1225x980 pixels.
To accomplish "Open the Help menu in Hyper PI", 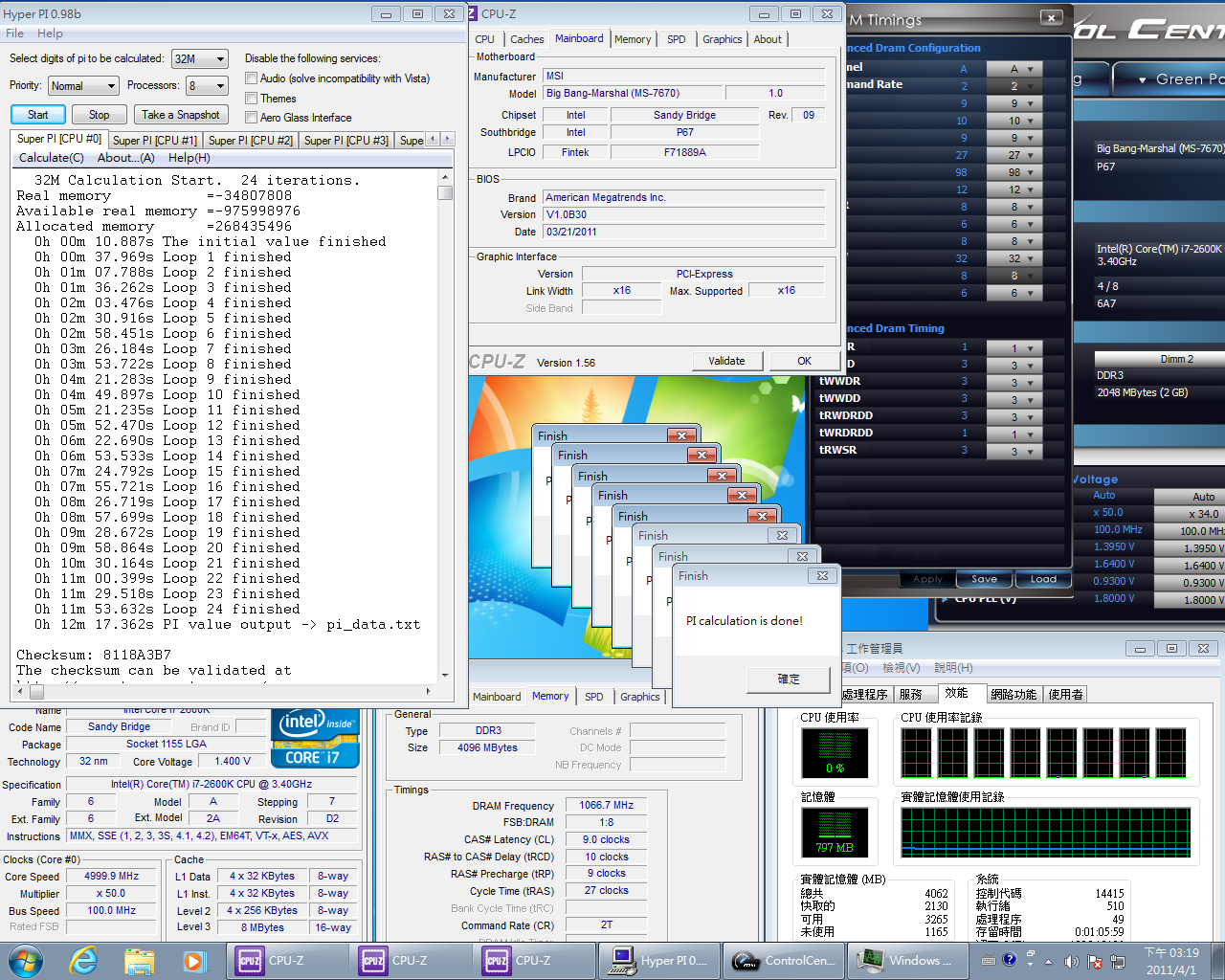I will 50,33.
